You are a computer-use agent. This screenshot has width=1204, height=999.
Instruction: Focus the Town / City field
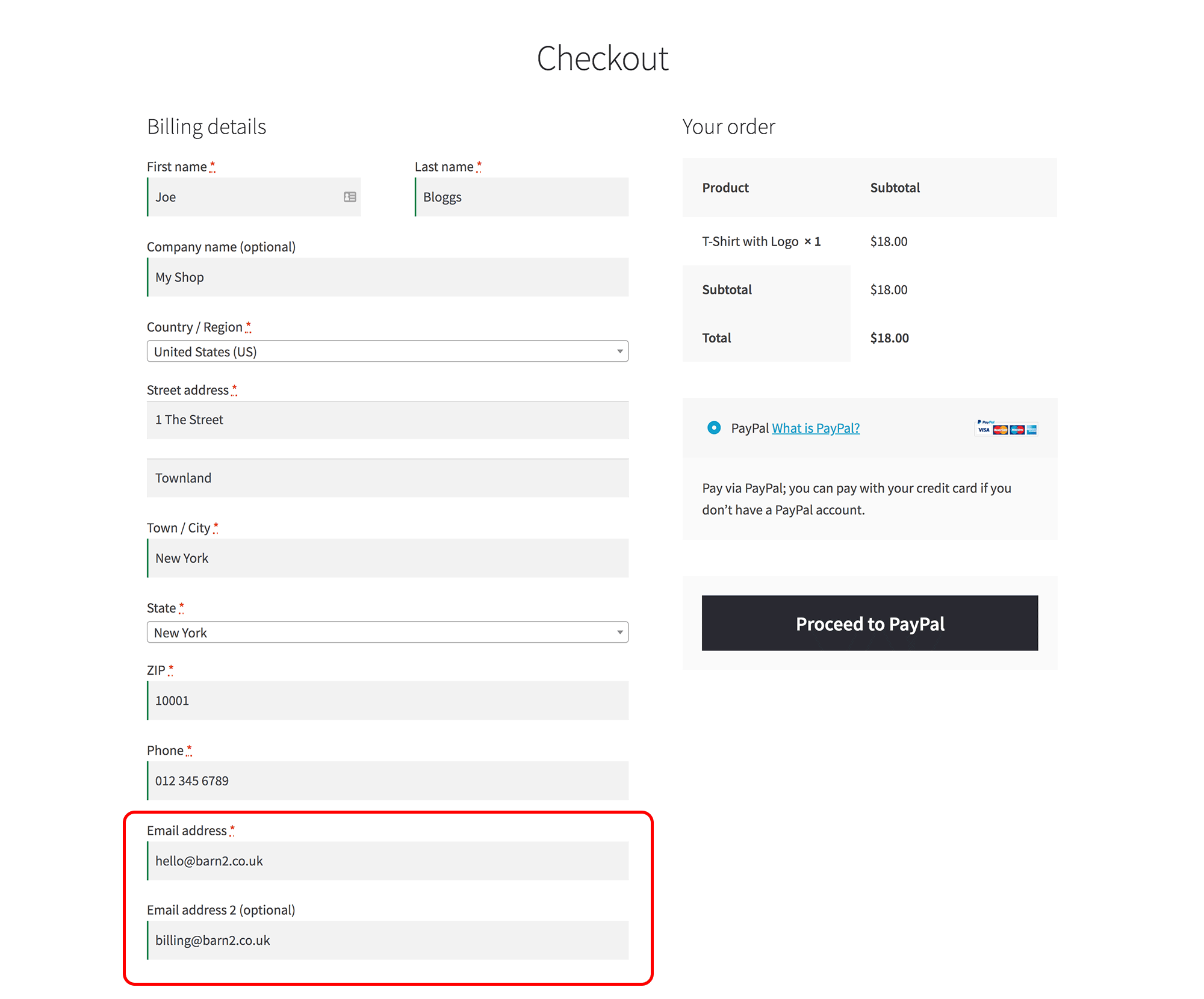pos(388,558)
